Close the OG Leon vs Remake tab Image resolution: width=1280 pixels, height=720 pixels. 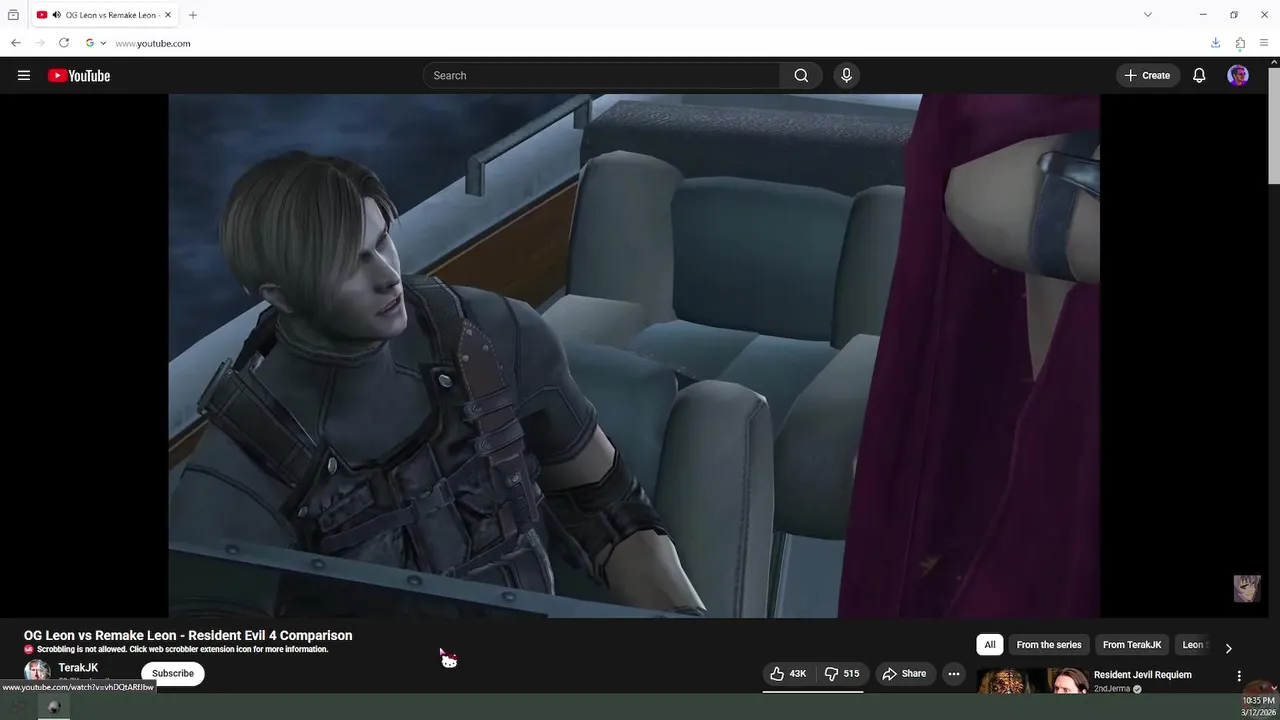coord(168,15)
